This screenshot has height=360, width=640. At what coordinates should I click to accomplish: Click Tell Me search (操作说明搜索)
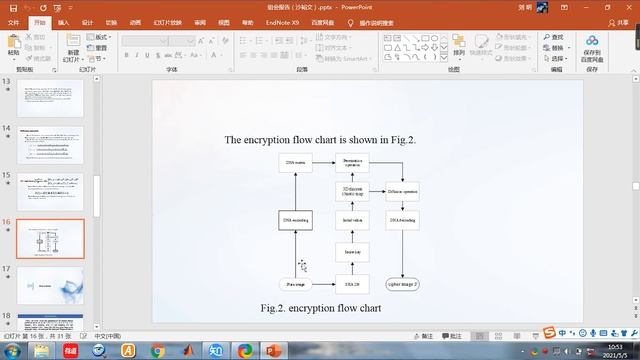[x=371, y=23]
